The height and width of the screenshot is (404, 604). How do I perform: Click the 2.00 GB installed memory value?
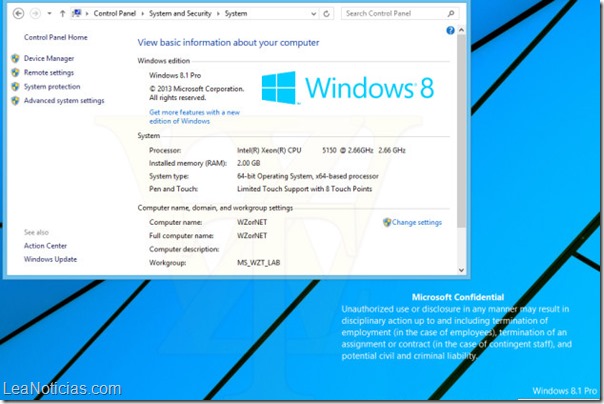[x=248, y=163]
